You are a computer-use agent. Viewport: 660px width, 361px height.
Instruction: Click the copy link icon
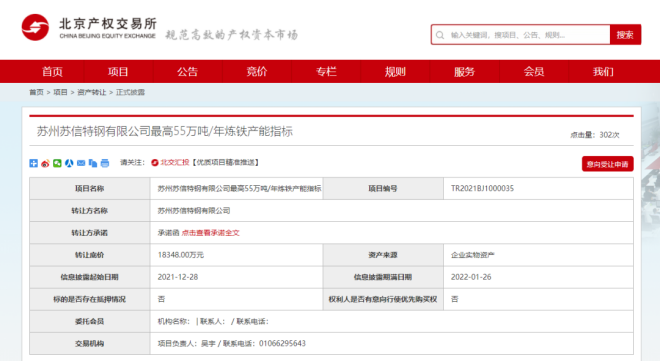click(93, 163)
